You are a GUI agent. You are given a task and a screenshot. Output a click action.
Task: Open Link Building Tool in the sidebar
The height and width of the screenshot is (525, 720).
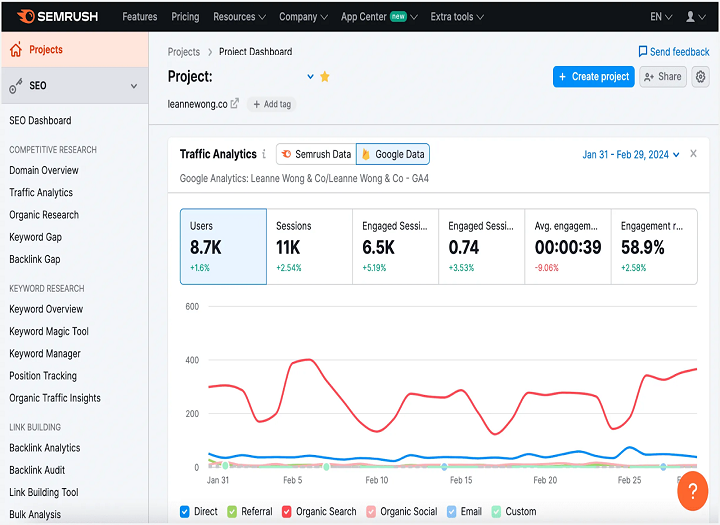[x=44, y=492]
